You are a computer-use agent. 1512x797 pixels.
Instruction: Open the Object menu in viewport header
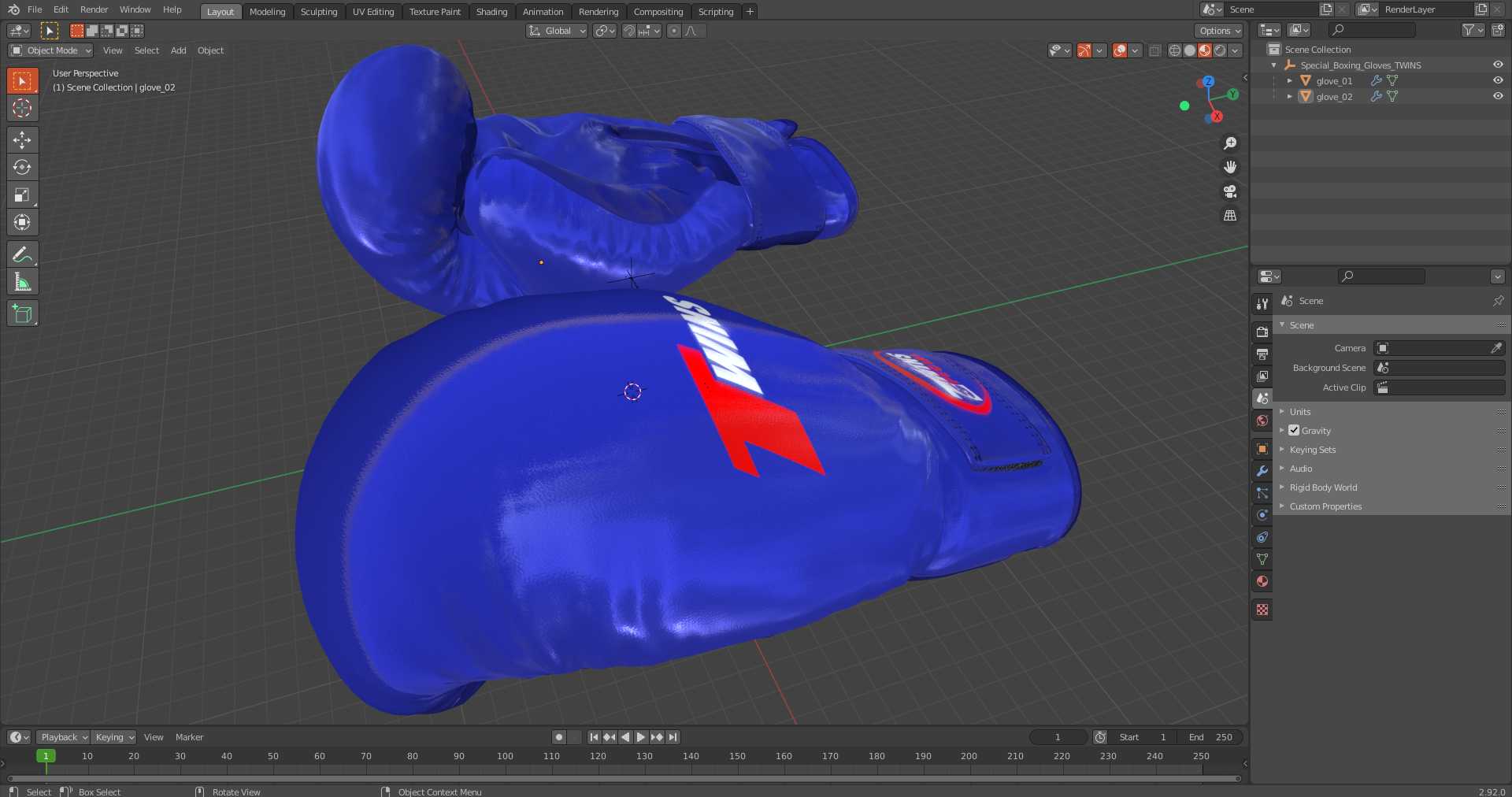(x=210, y=50)
